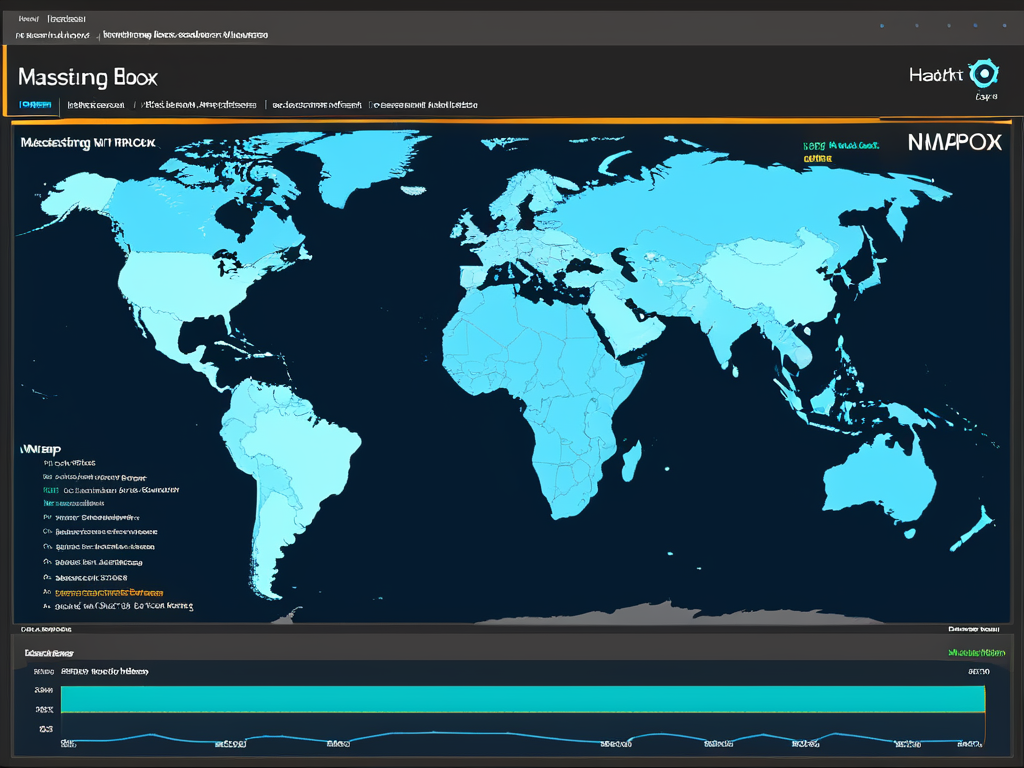Screen dimensions: 1024x768
Task: Open the report dropdown at bottom right
Action: [975, 650]
